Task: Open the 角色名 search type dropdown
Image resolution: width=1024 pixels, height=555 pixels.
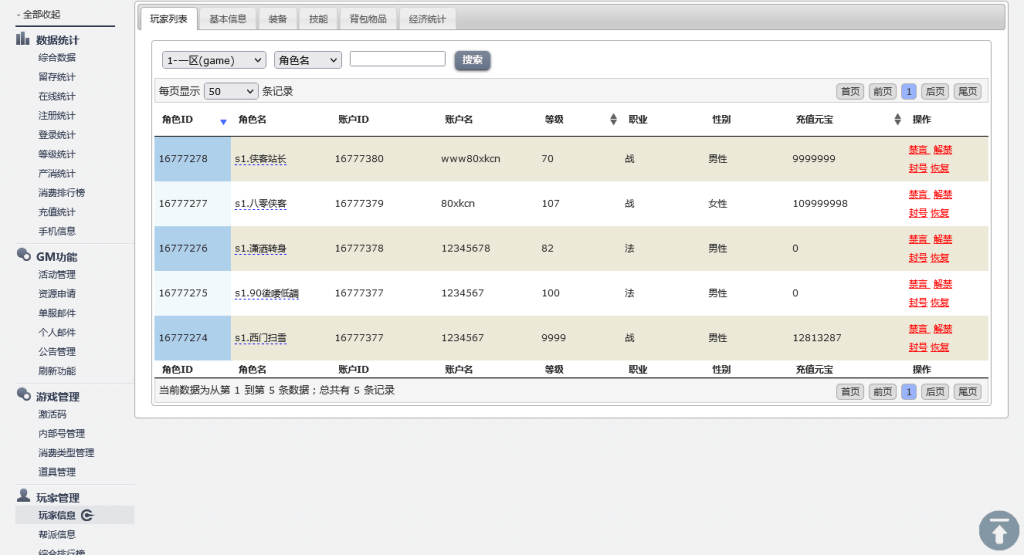Action: [x=308, y=60]
